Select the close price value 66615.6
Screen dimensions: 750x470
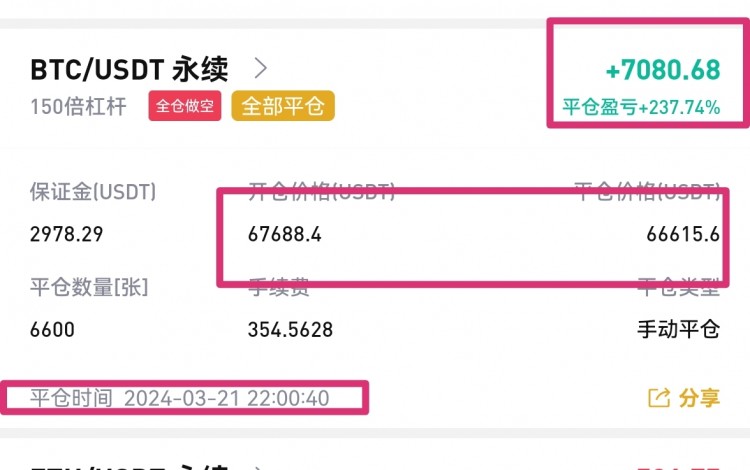[683, 234]
